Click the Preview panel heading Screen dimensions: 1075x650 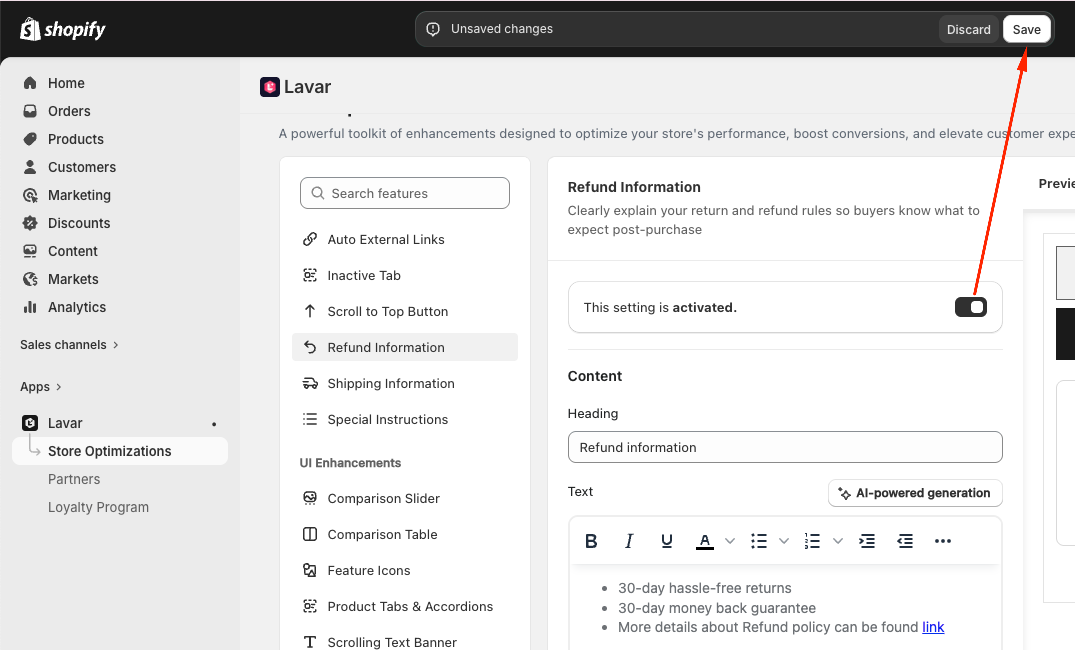[x=1056, y=183]
